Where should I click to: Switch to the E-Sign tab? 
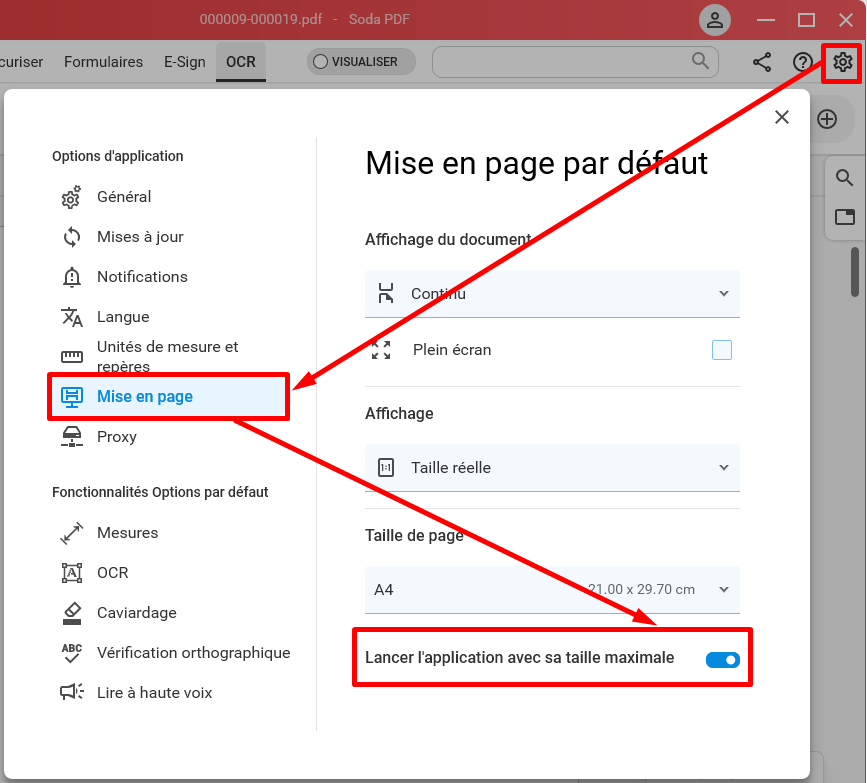coord(185,62)
